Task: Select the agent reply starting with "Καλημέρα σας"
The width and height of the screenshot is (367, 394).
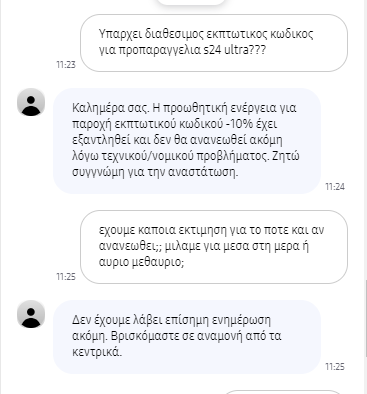Action: [x=187, y=141]
